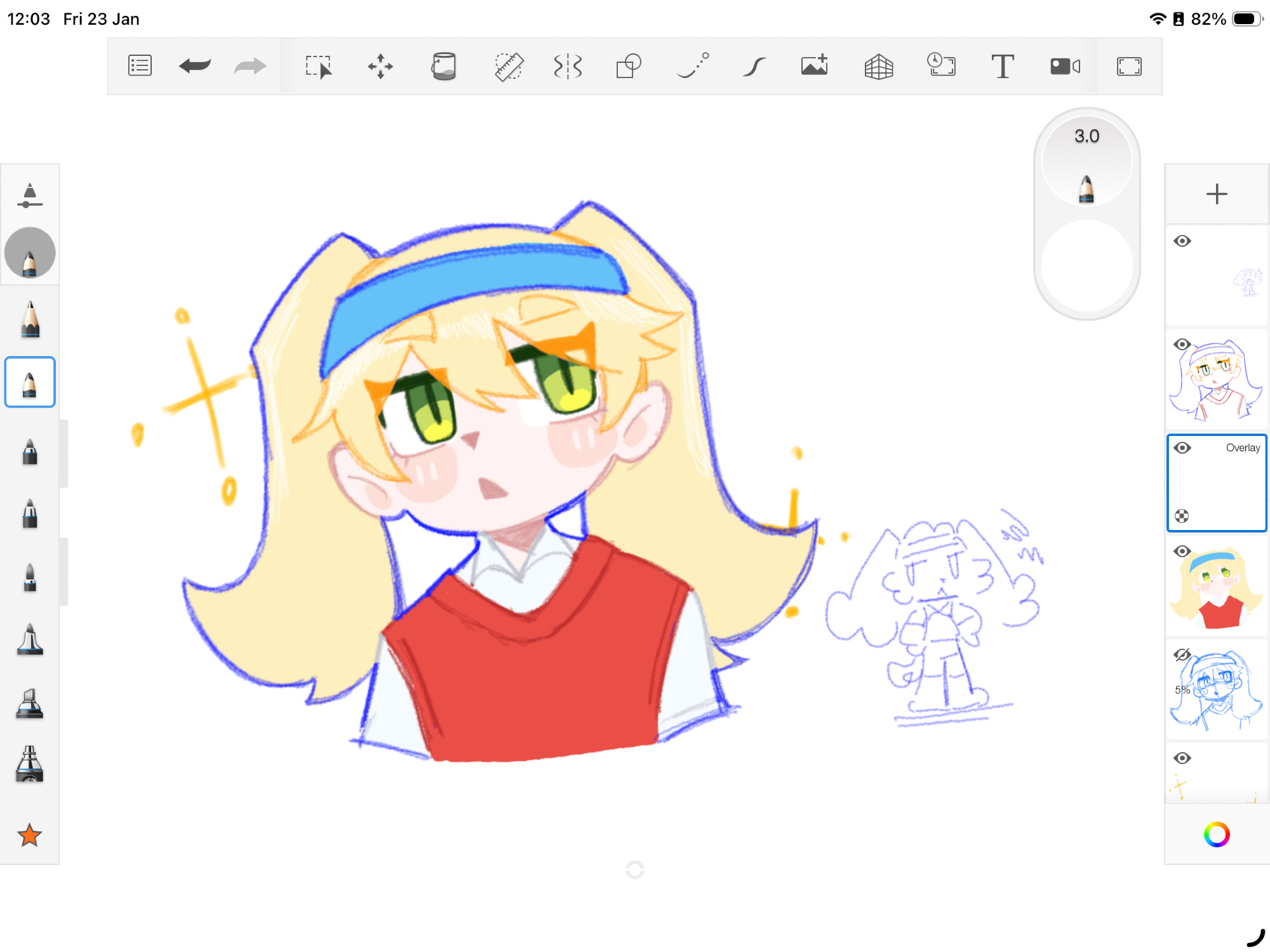Import an image from the toolbar
1270x952 pixels.
(815, 66)
